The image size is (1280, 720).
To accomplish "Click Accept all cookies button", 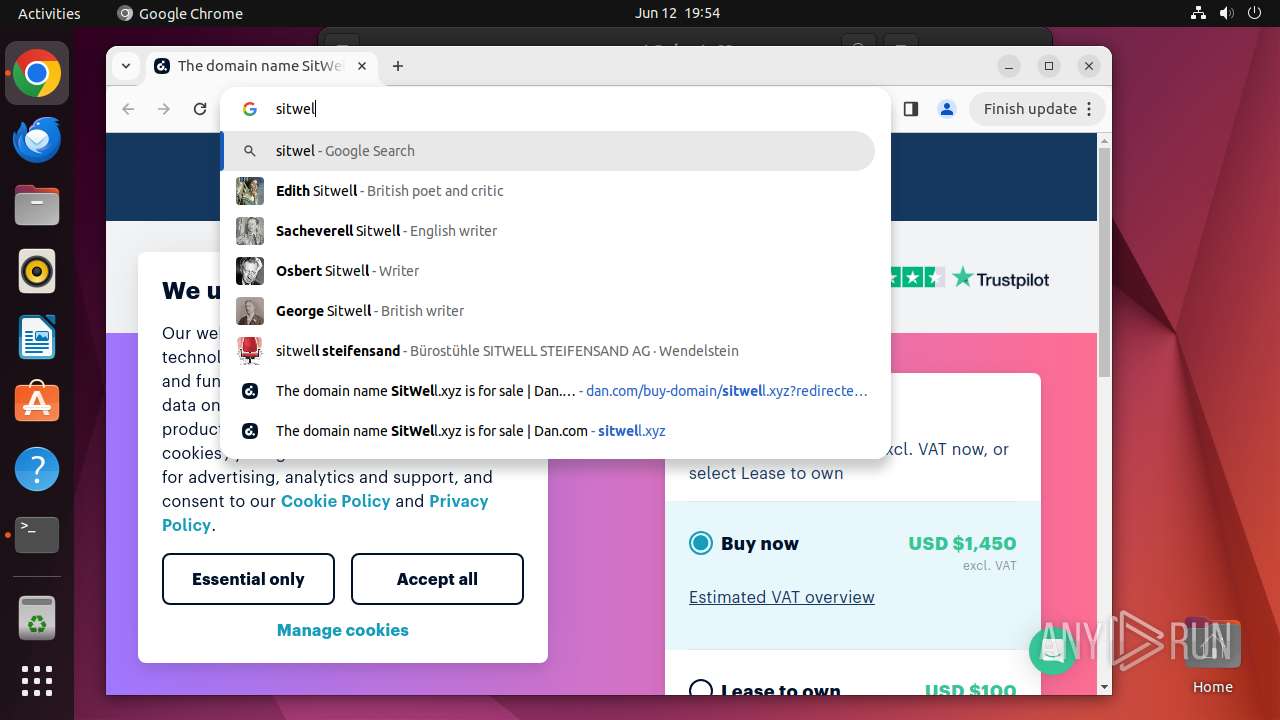I will pos(437,579).
